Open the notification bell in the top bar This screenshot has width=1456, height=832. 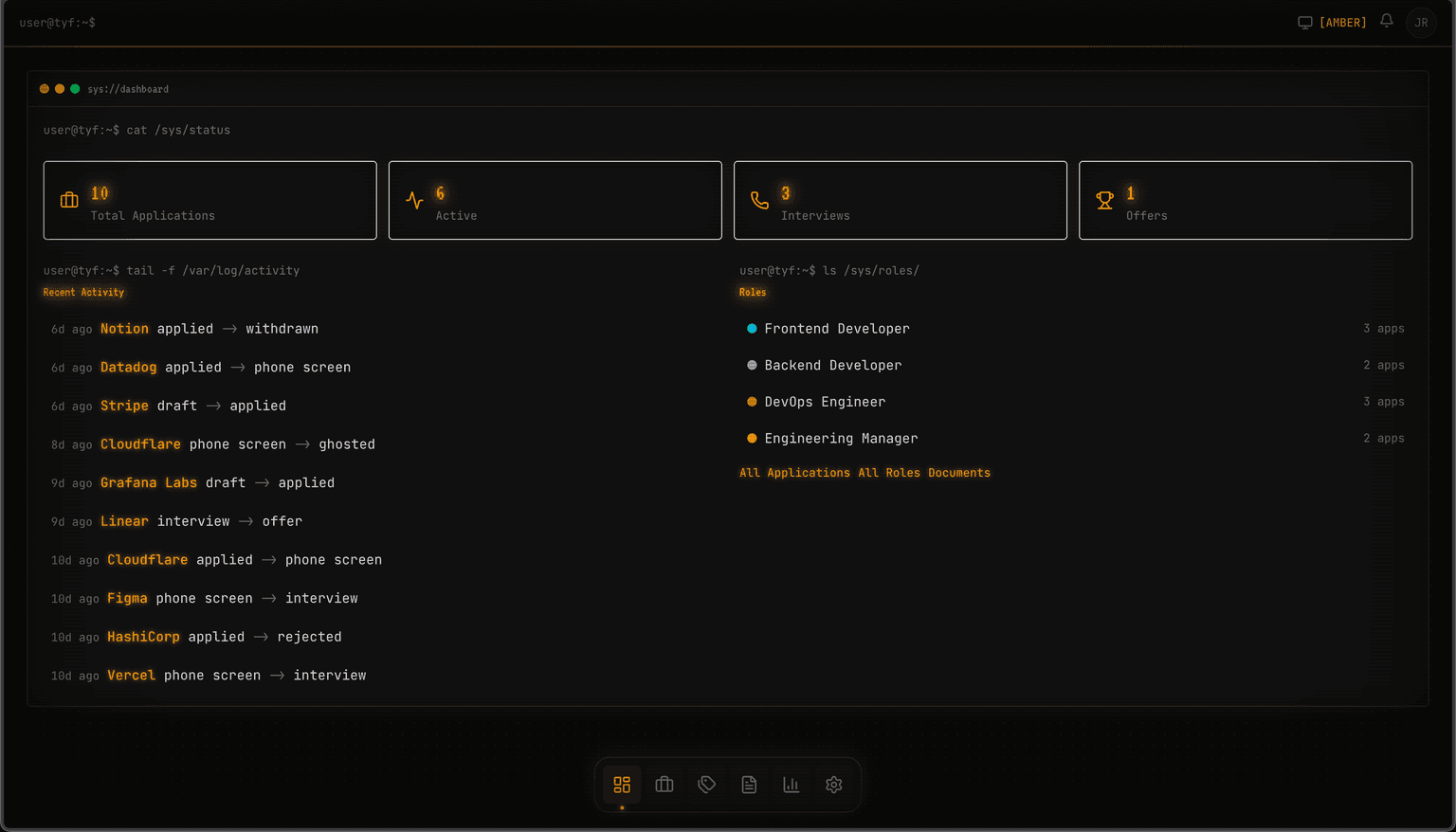tap(1386, 21)
